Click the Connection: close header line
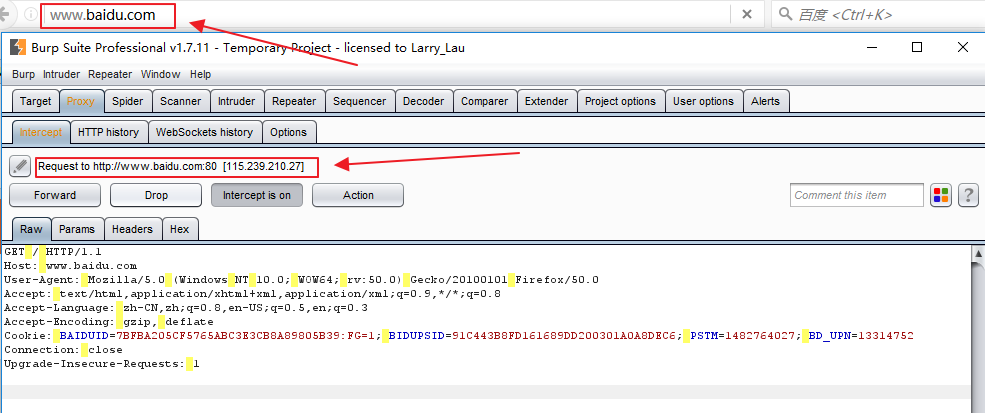Screen dimensions: 985x413 click(63, 350)
